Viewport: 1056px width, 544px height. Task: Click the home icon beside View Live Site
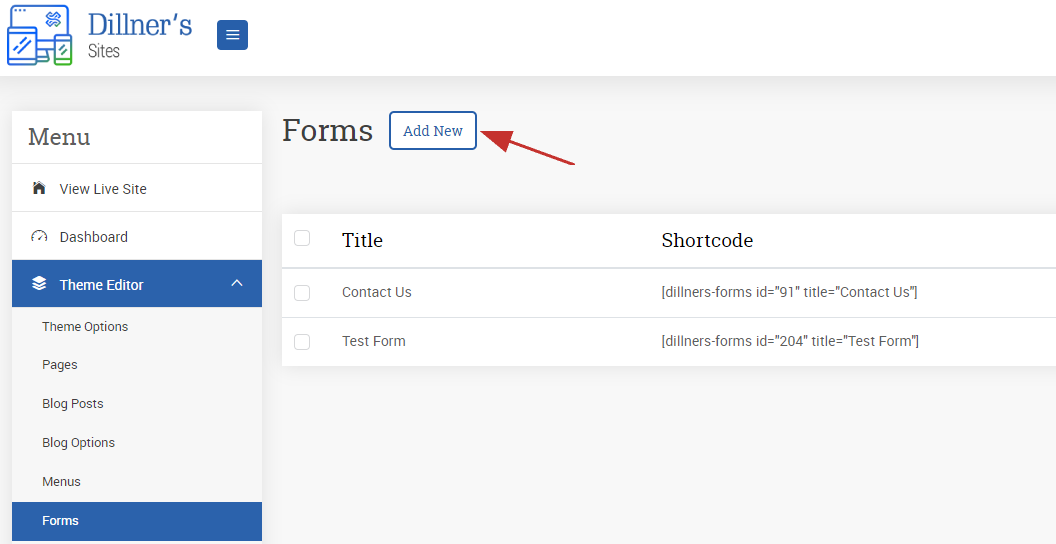point(39,188)
